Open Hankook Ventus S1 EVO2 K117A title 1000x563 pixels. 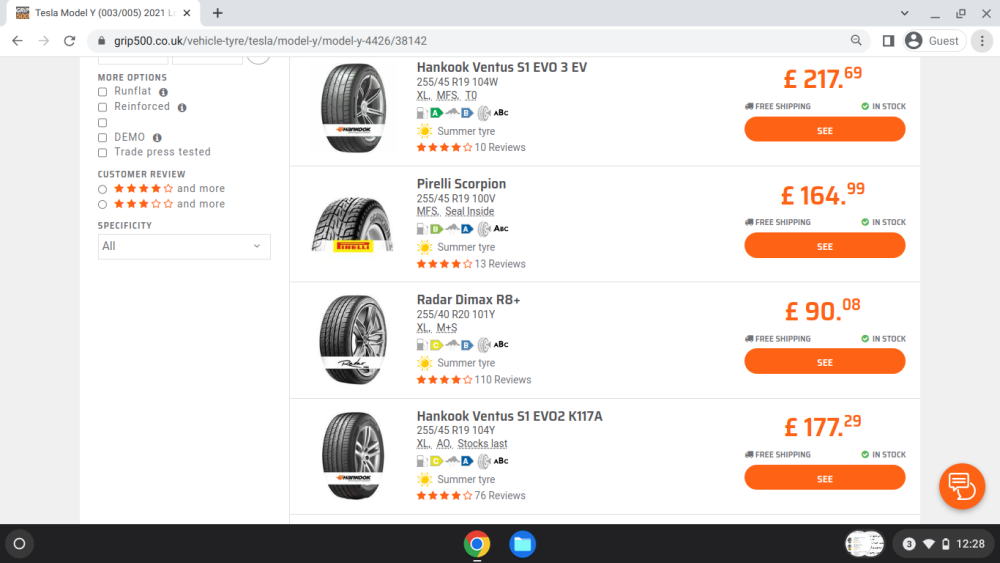pyautogui.click(x=509, y=416)
